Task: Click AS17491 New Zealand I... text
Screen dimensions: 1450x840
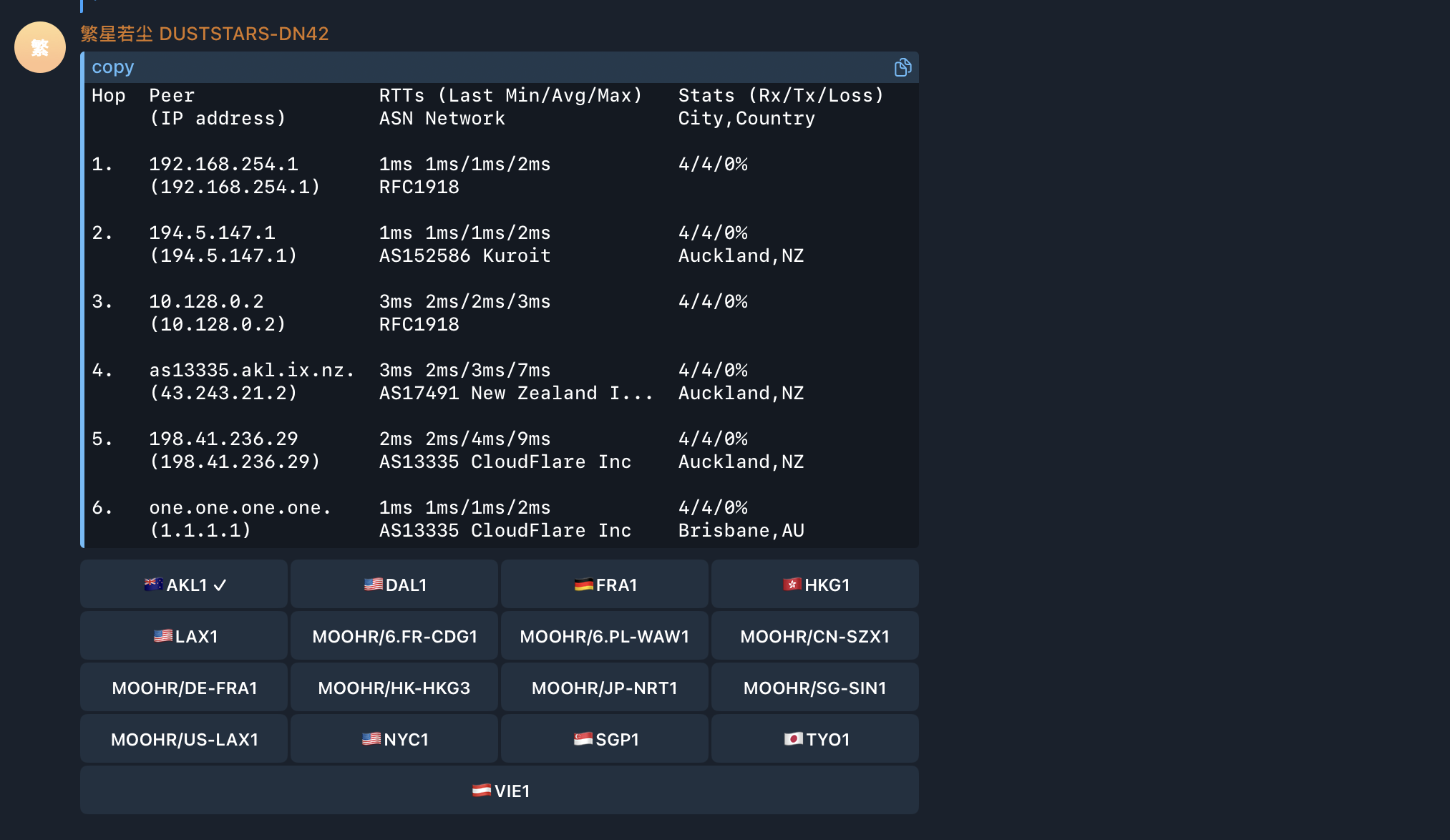Action: pos(517,394)
